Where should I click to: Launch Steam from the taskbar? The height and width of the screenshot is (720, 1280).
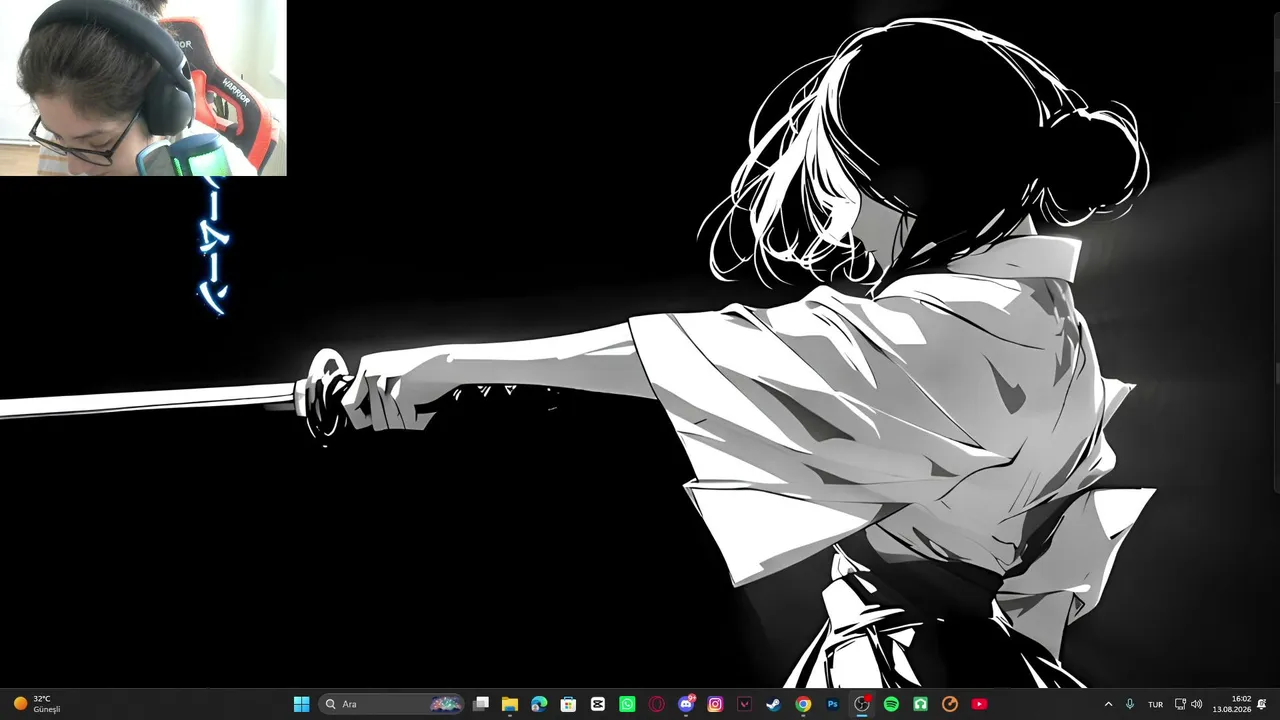[773, 704]
